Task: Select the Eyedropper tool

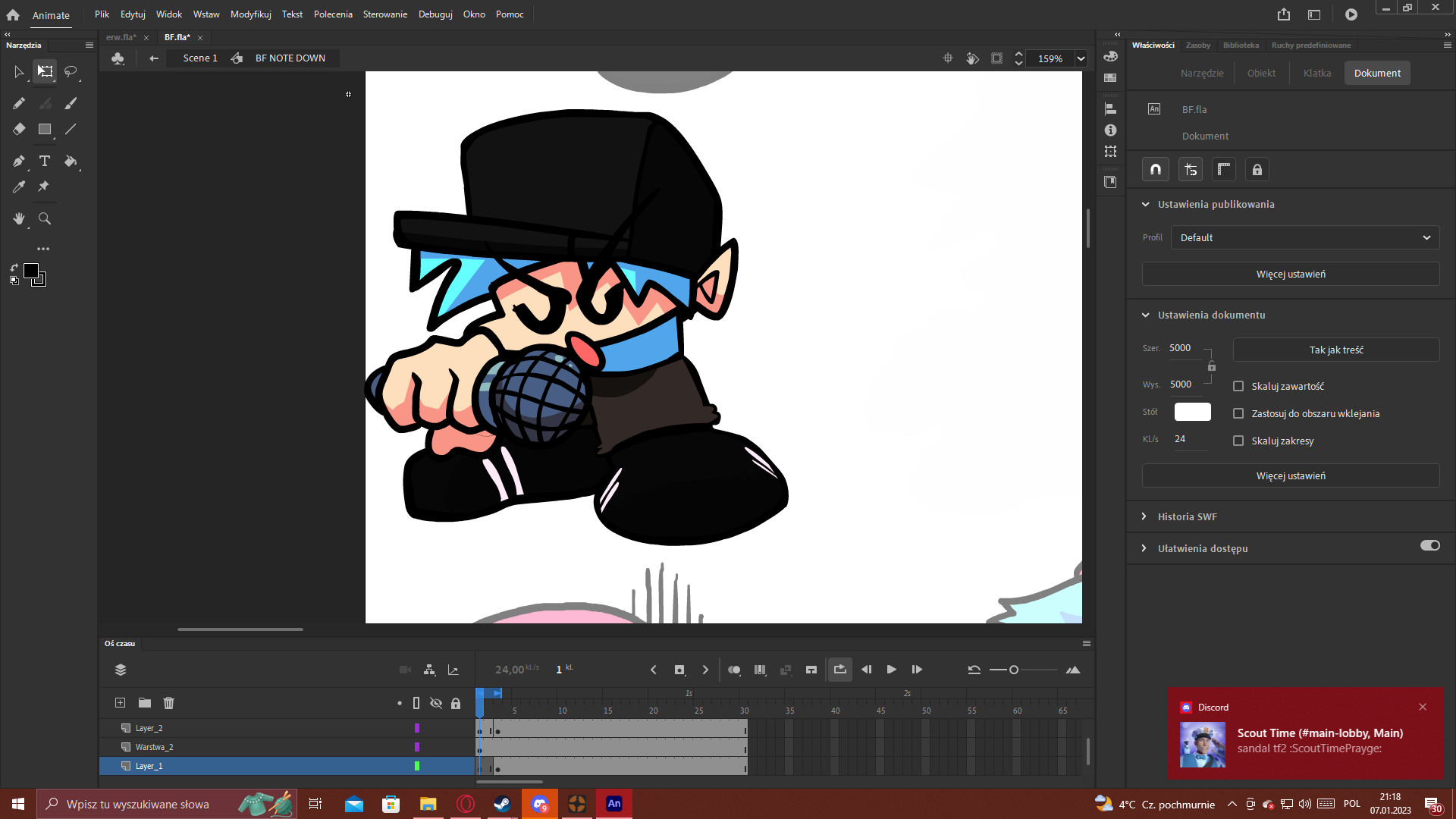Action: pyautogui.click(x=19, y=187)
